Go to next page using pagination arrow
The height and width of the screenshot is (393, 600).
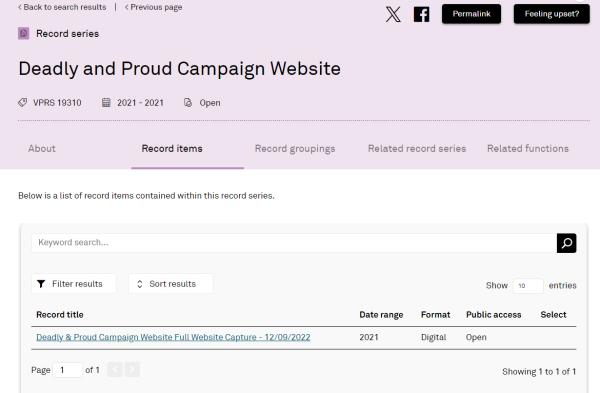coord(132,370)
